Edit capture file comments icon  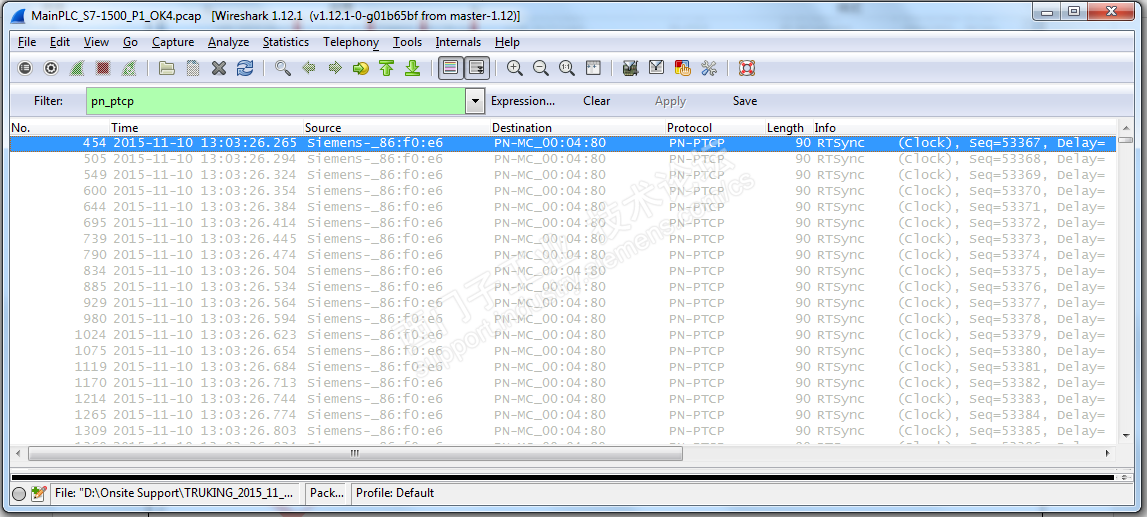coord(38,494)
